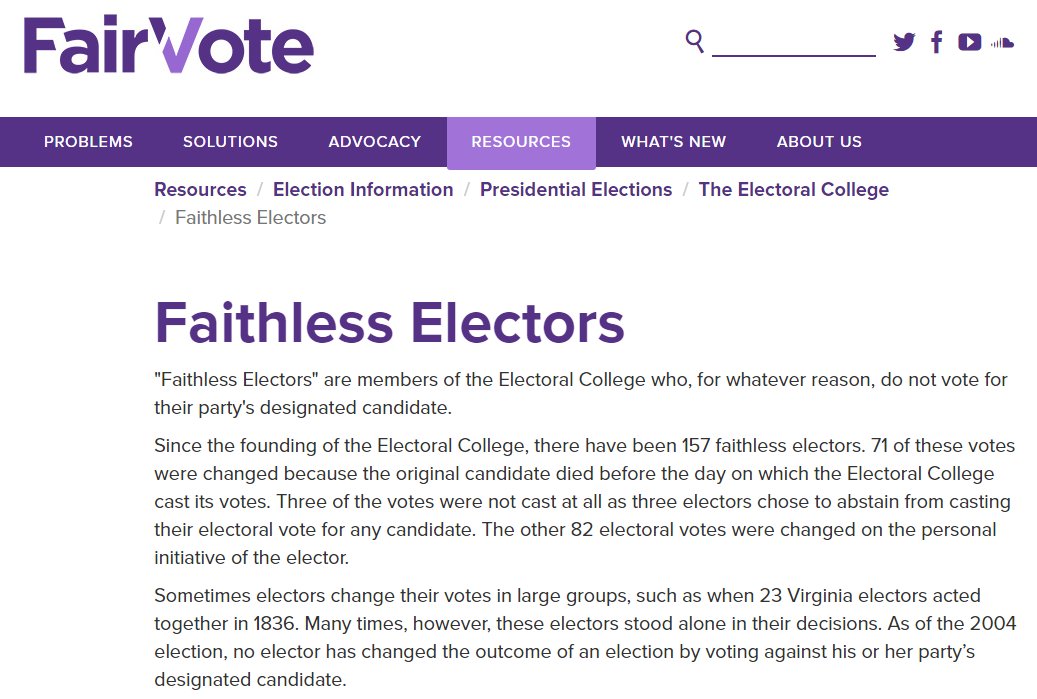Click the Resources navigation tab
Viewport: 1037px width, 699px height.
(x=521, y=142)
